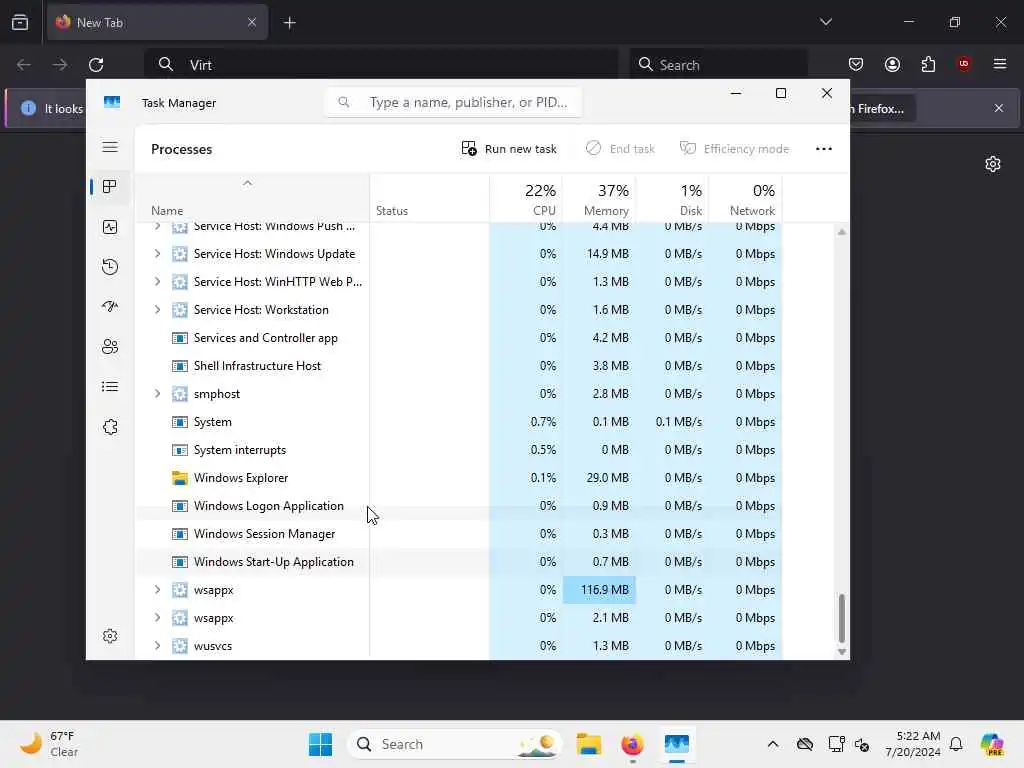Expand Service Host: Workstation row
1024x768 pixels.
(157, 310)
